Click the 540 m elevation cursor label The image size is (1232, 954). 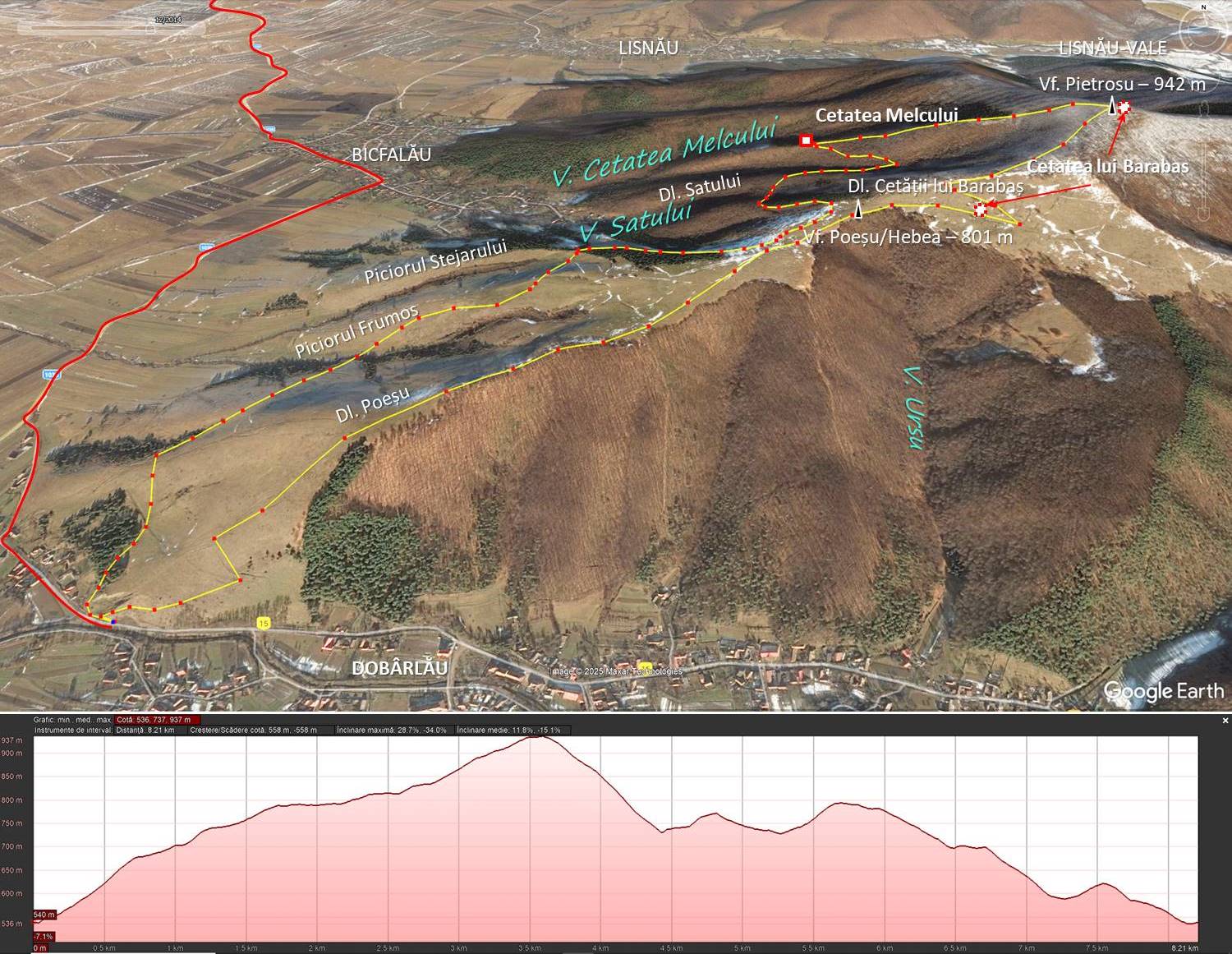(x=44, y=915)
